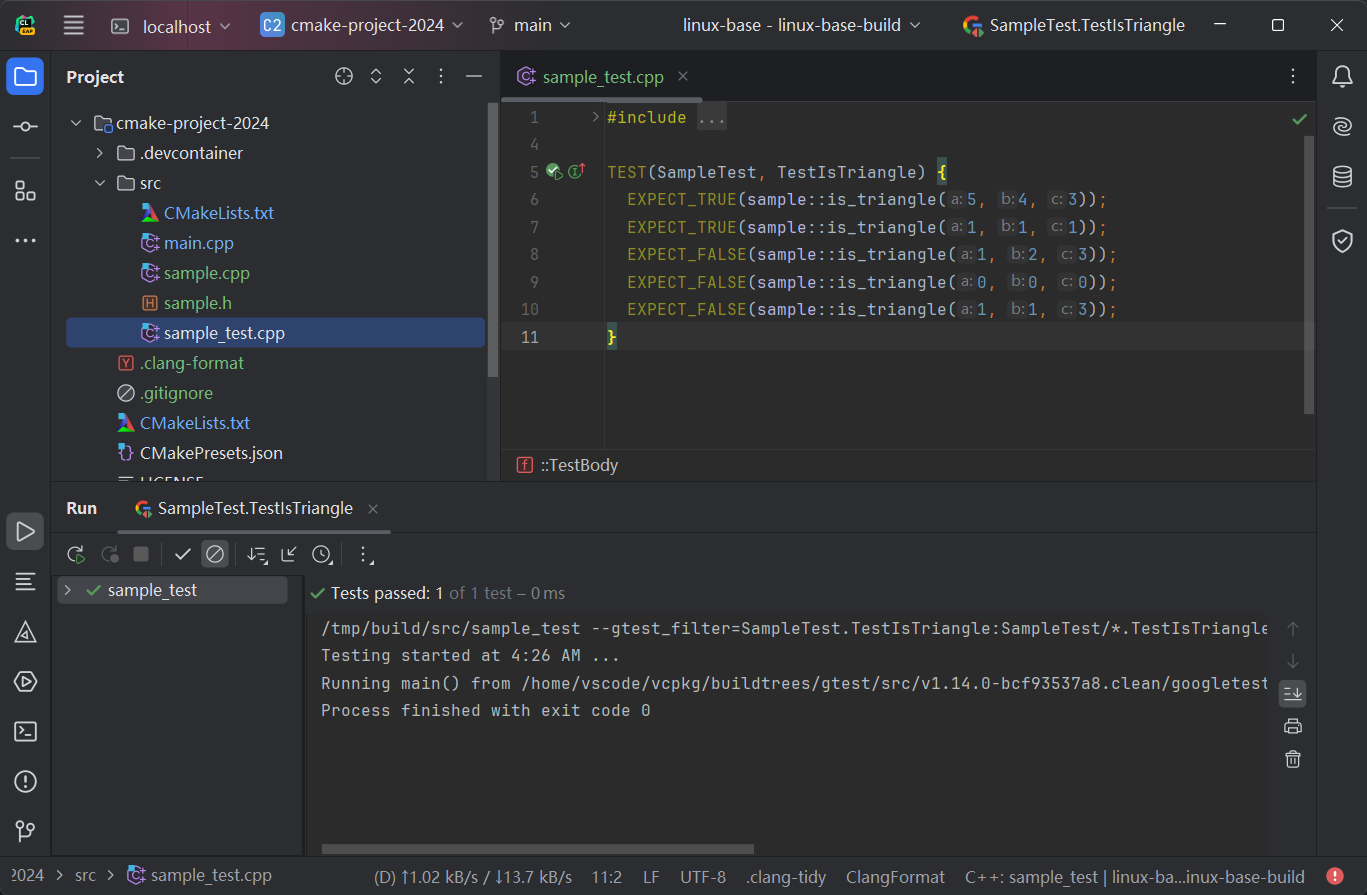Collapse all items in Project tree

(x=409, y=77)
